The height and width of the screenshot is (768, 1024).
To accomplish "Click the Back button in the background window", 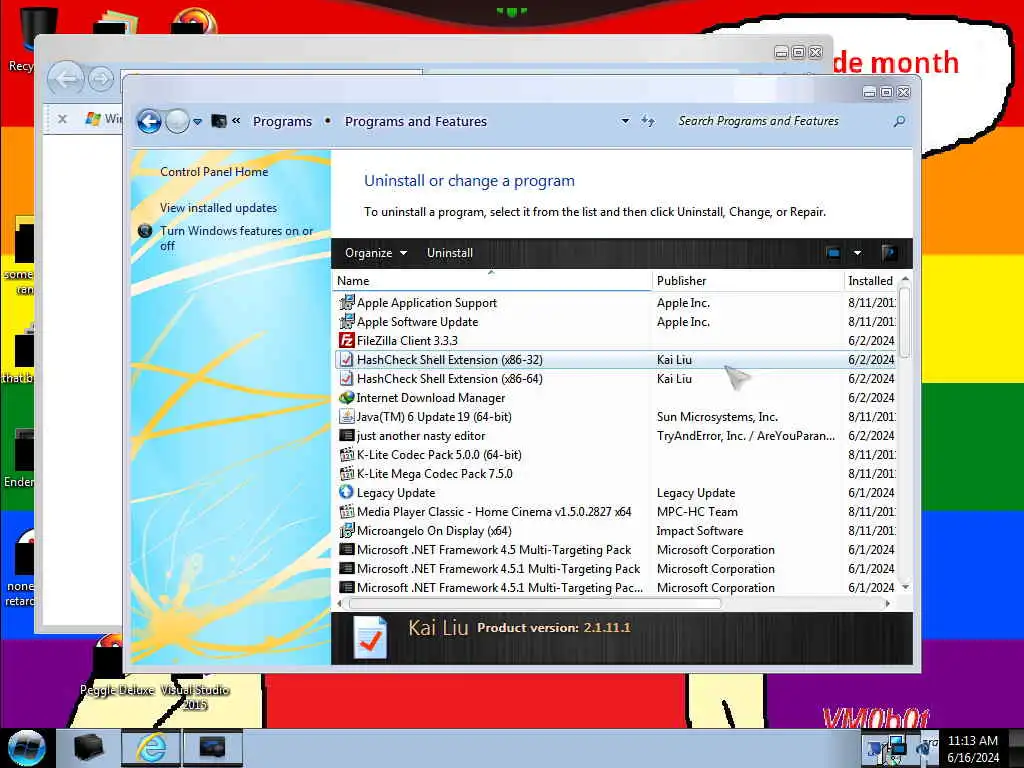I will (x=66, y=79).
